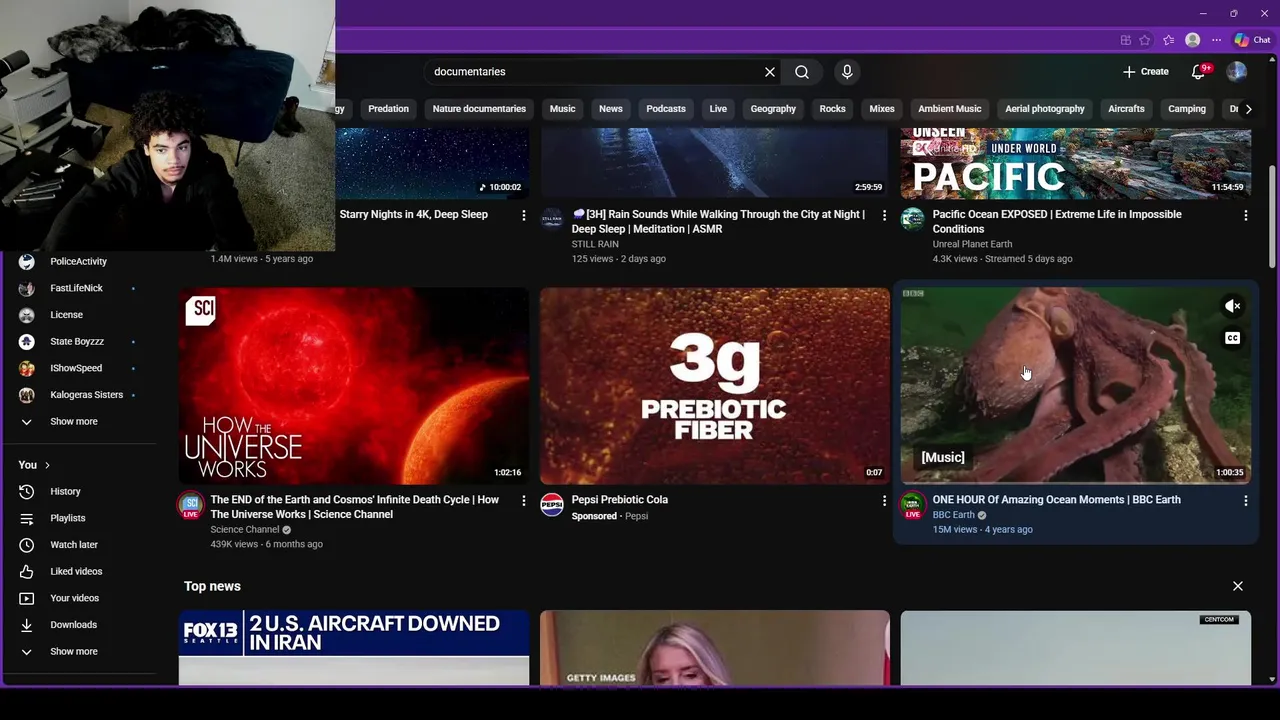Select the Podcasts filter chip
The height and width of the screenshot is (720, 1280).
pyautogui.click(x=666, y=109)
